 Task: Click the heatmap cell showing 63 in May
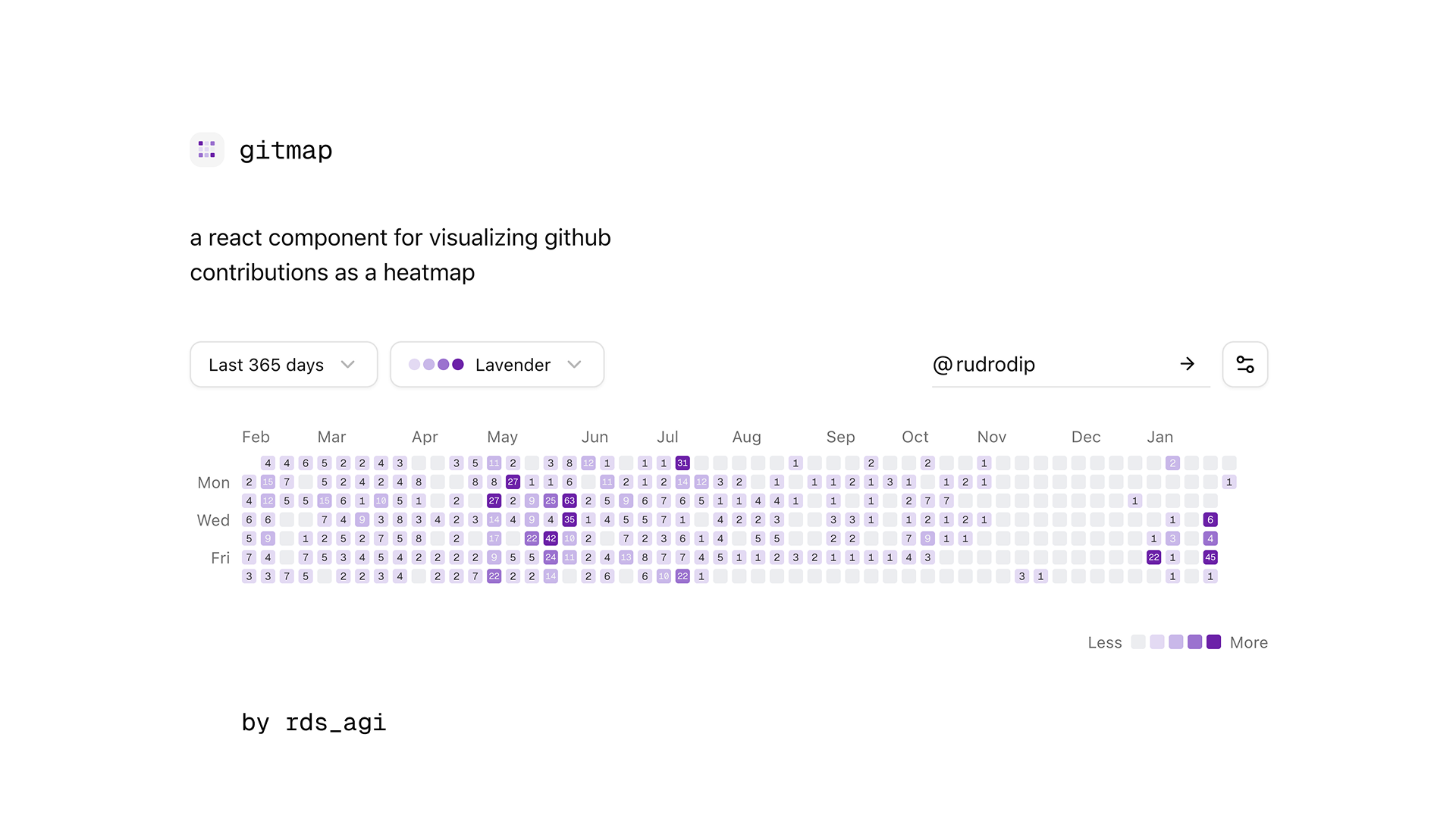coord(570,500)
